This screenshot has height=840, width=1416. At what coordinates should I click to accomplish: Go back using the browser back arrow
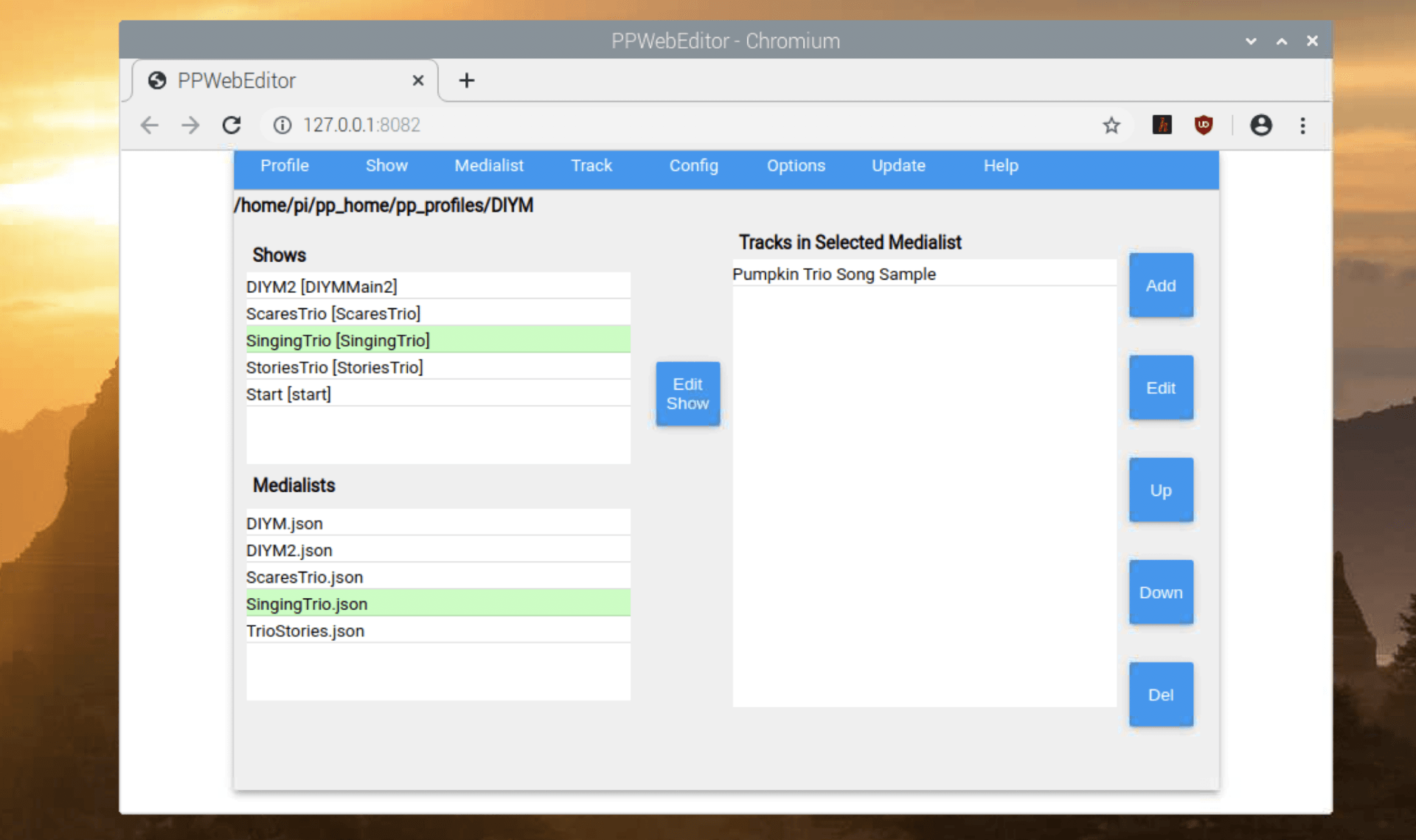(x=150, y=125)
